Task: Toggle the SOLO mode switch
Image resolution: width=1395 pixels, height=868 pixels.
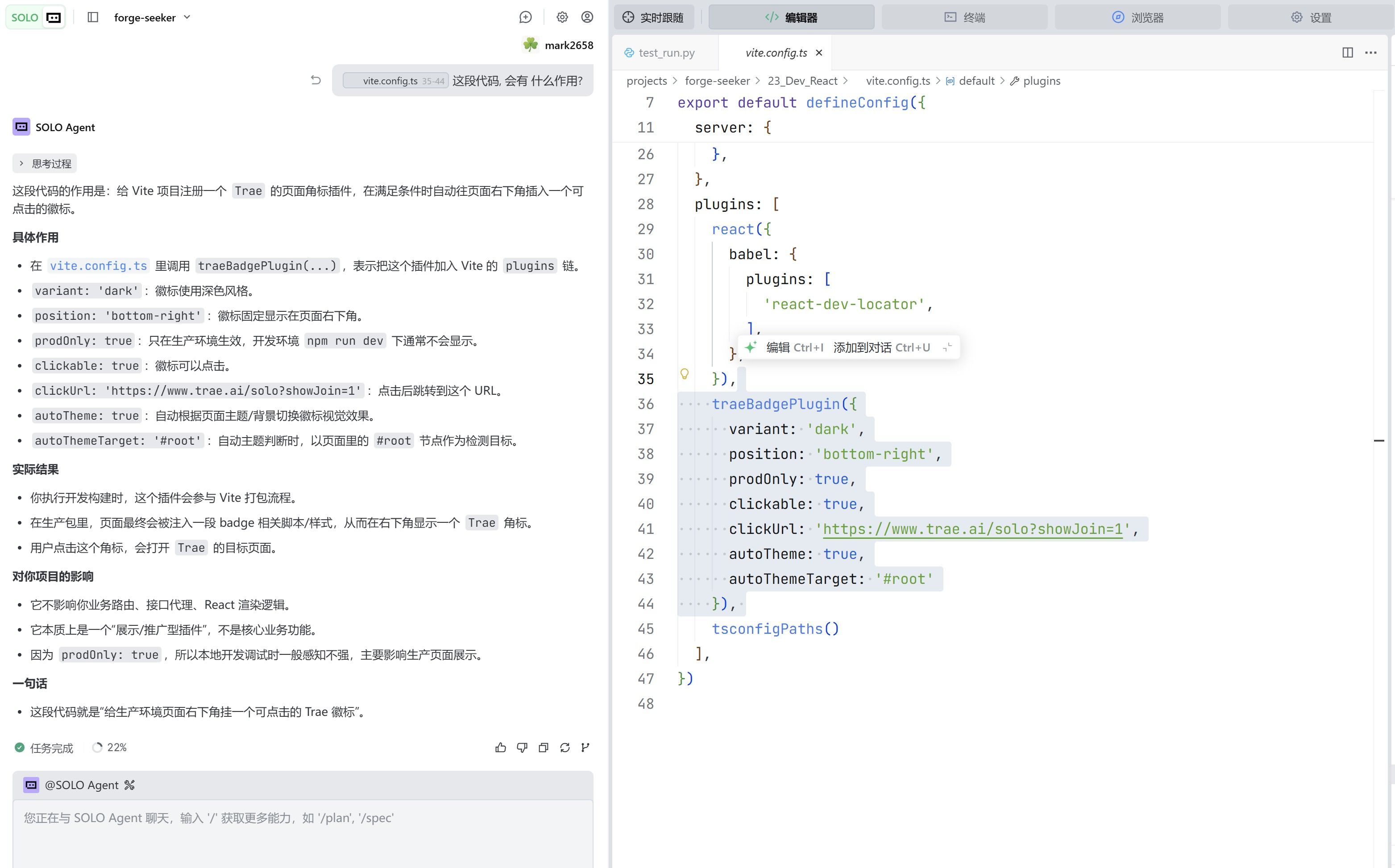Action: pos(36,17)
